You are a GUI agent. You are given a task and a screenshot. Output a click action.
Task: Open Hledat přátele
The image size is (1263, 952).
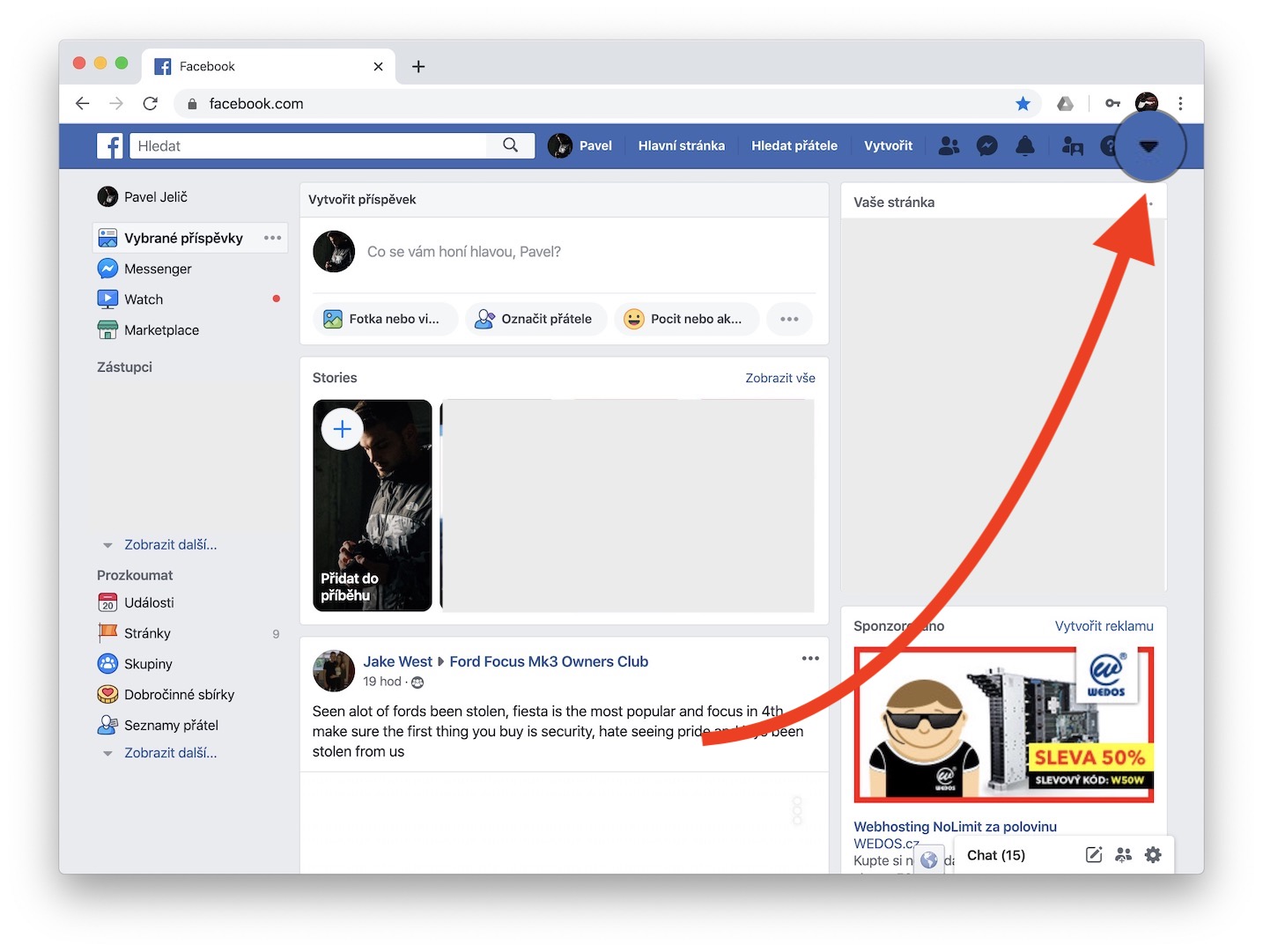pos(794,146)
